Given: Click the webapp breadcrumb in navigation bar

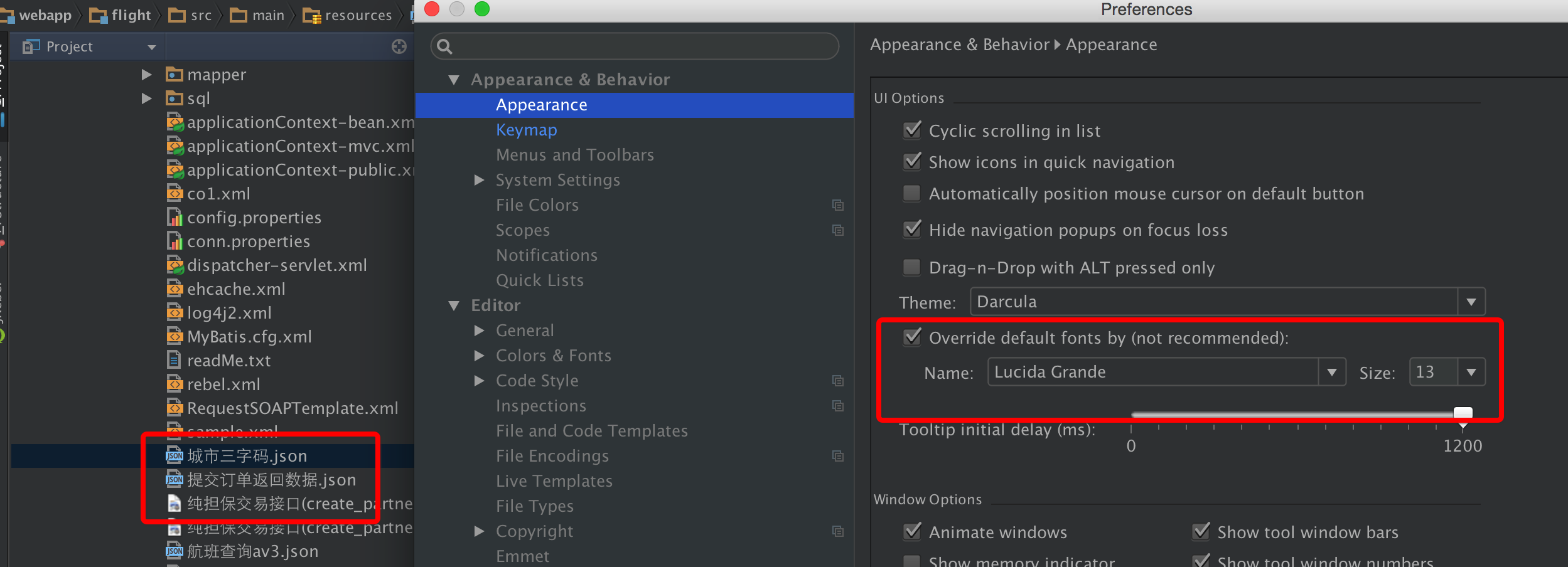Looking at the screenshot, I should [38, 15].
